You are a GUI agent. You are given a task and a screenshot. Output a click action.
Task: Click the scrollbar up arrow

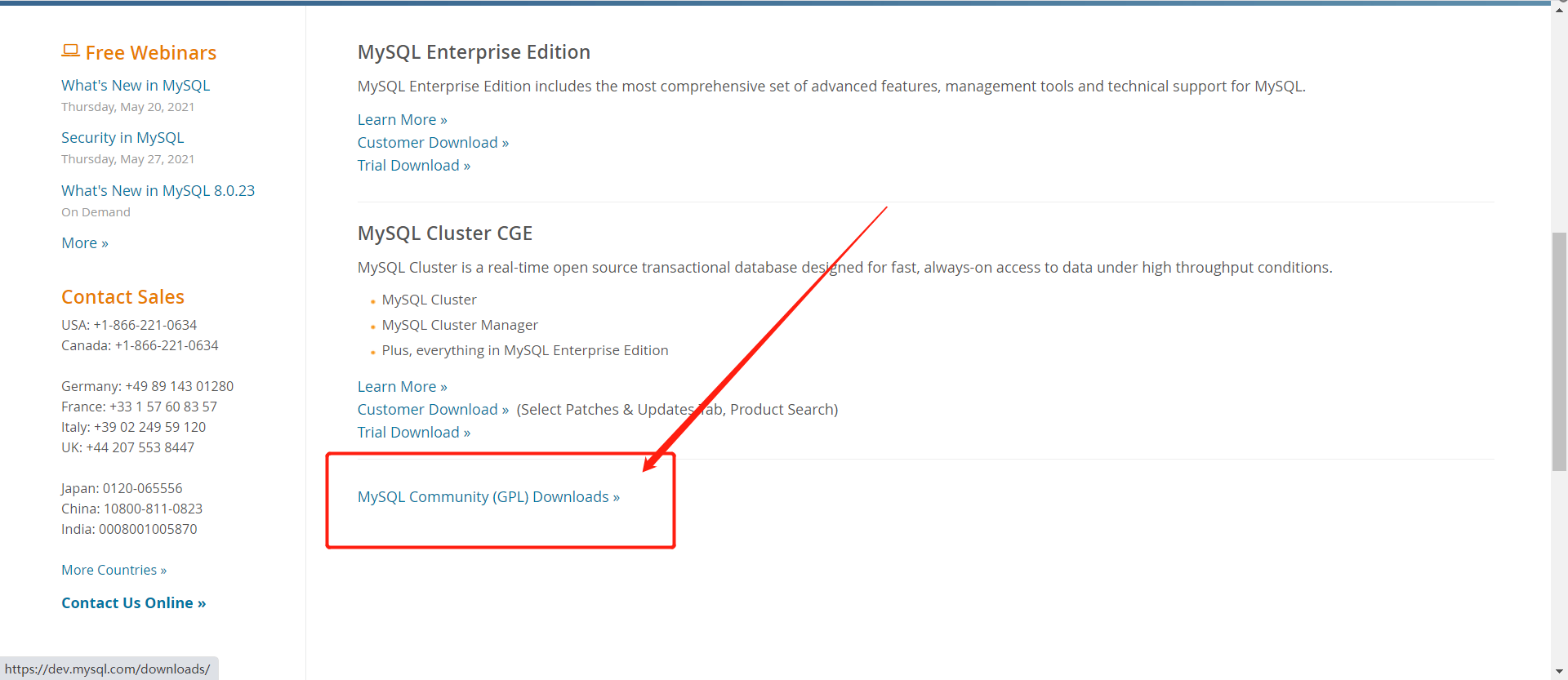[1559, 10]
